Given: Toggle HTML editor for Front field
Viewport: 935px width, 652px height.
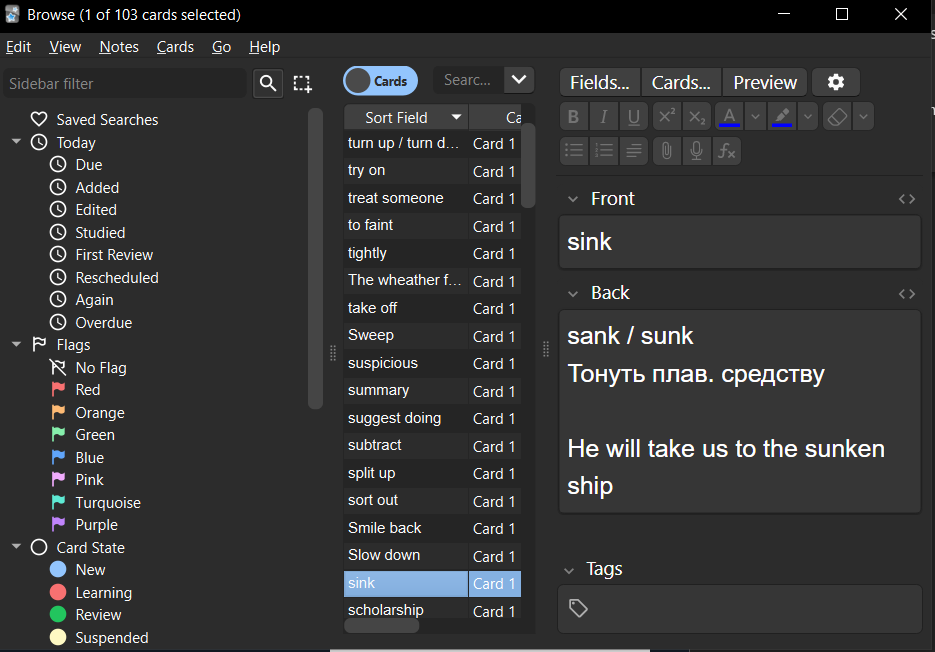Looking at the screenshot, I should tap(907, 199).
